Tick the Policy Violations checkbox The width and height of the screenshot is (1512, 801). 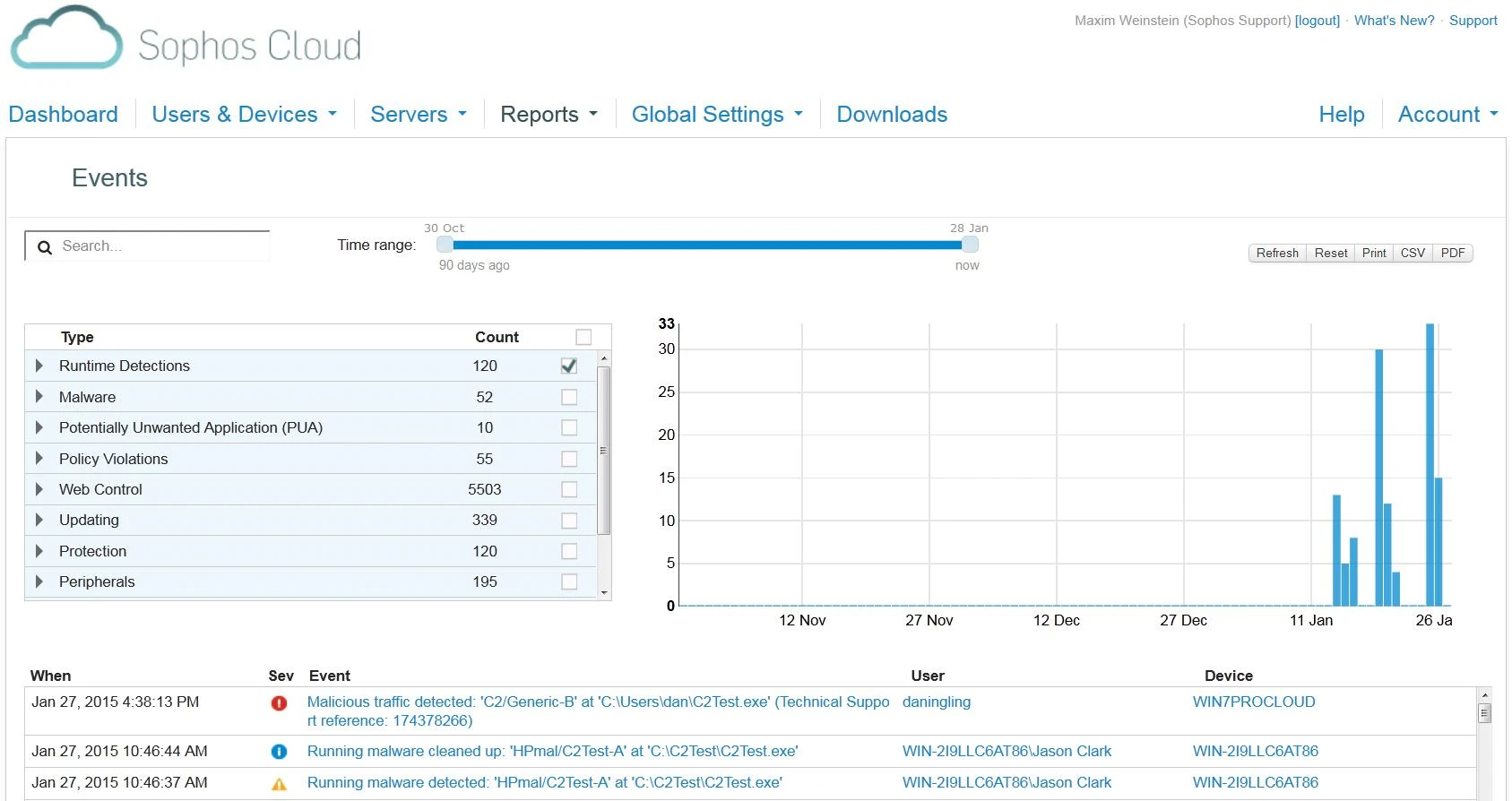(x=569, y=459)
